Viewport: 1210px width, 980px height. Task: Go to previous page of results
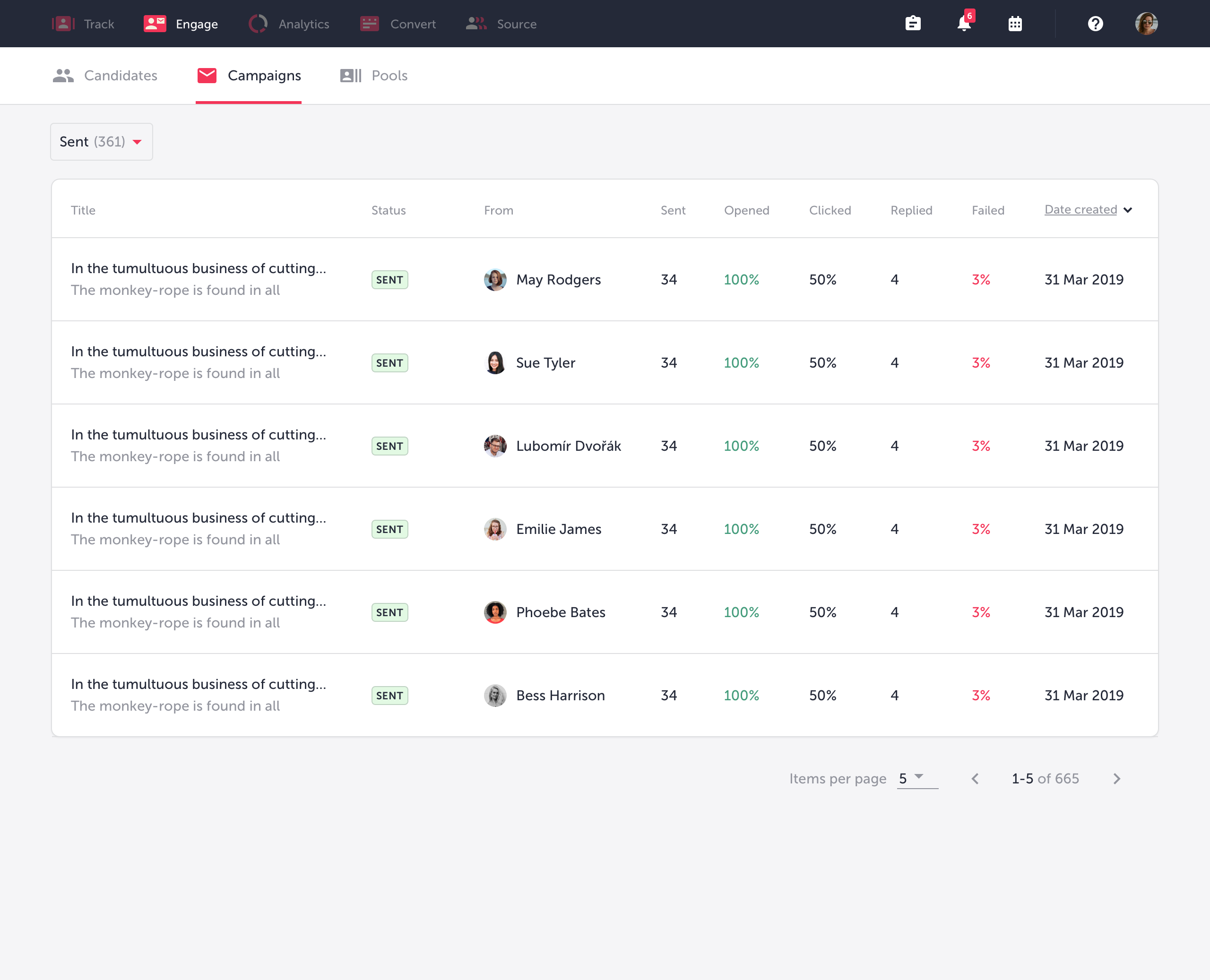click(975, 779)
